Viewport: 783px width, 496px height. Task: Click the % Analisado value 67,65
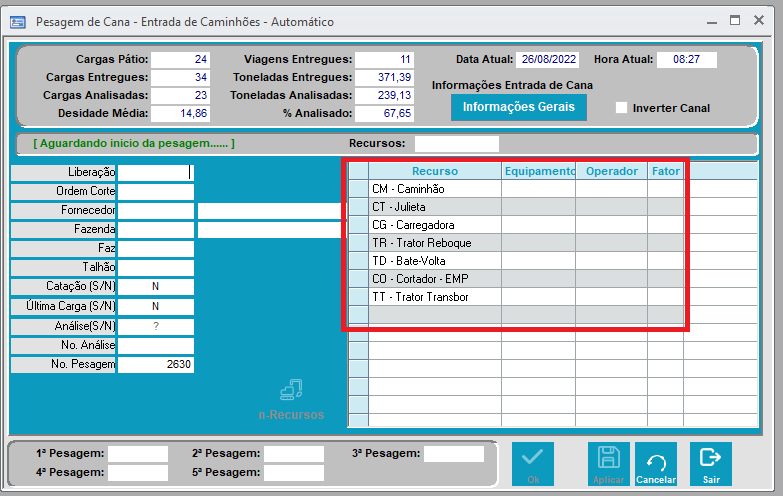tap(384, 113)
